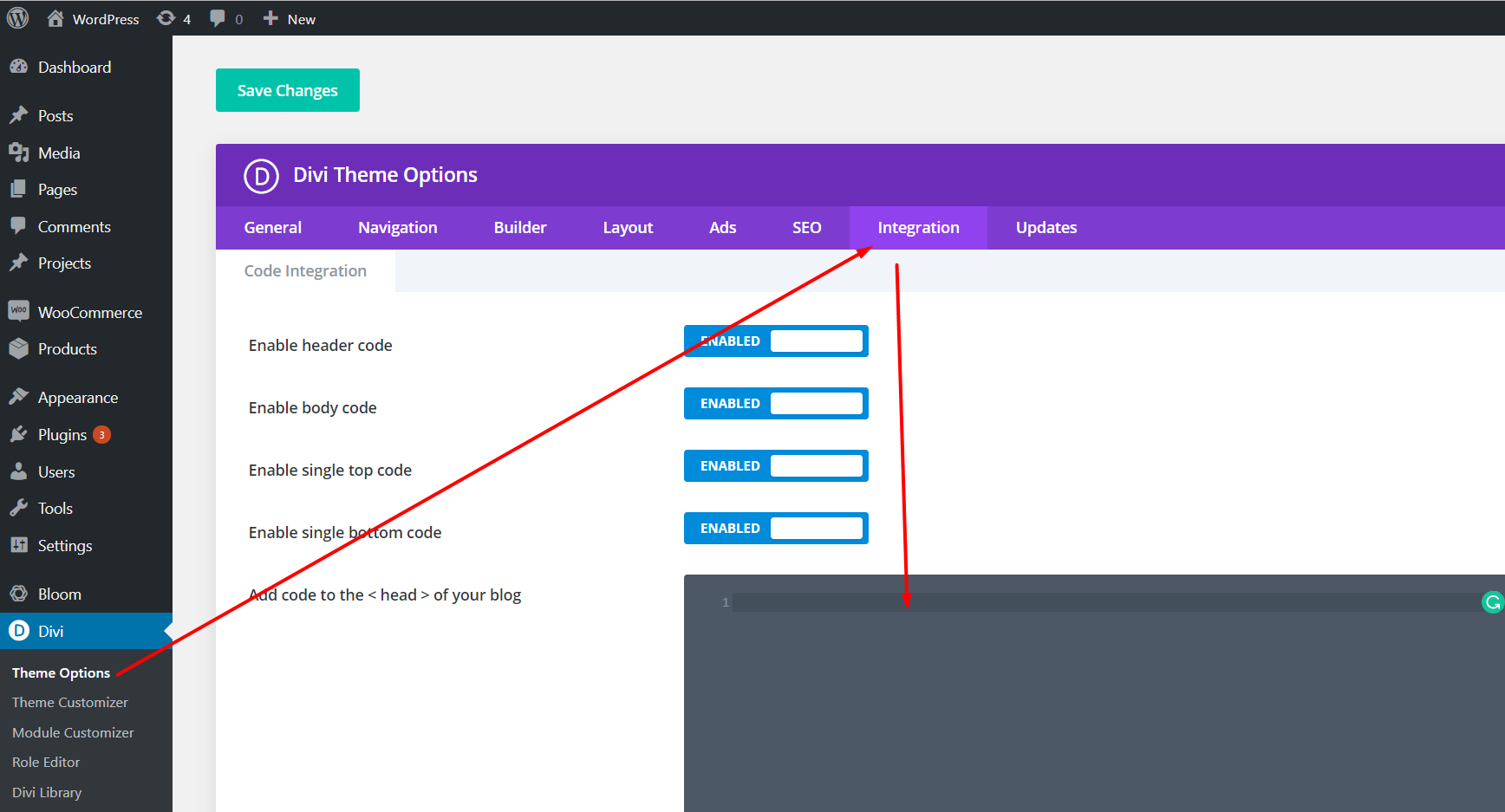Click the Projects pin icon
Image resolution: width=1505 pixels, height=812 pixels.
coord(18,263)
